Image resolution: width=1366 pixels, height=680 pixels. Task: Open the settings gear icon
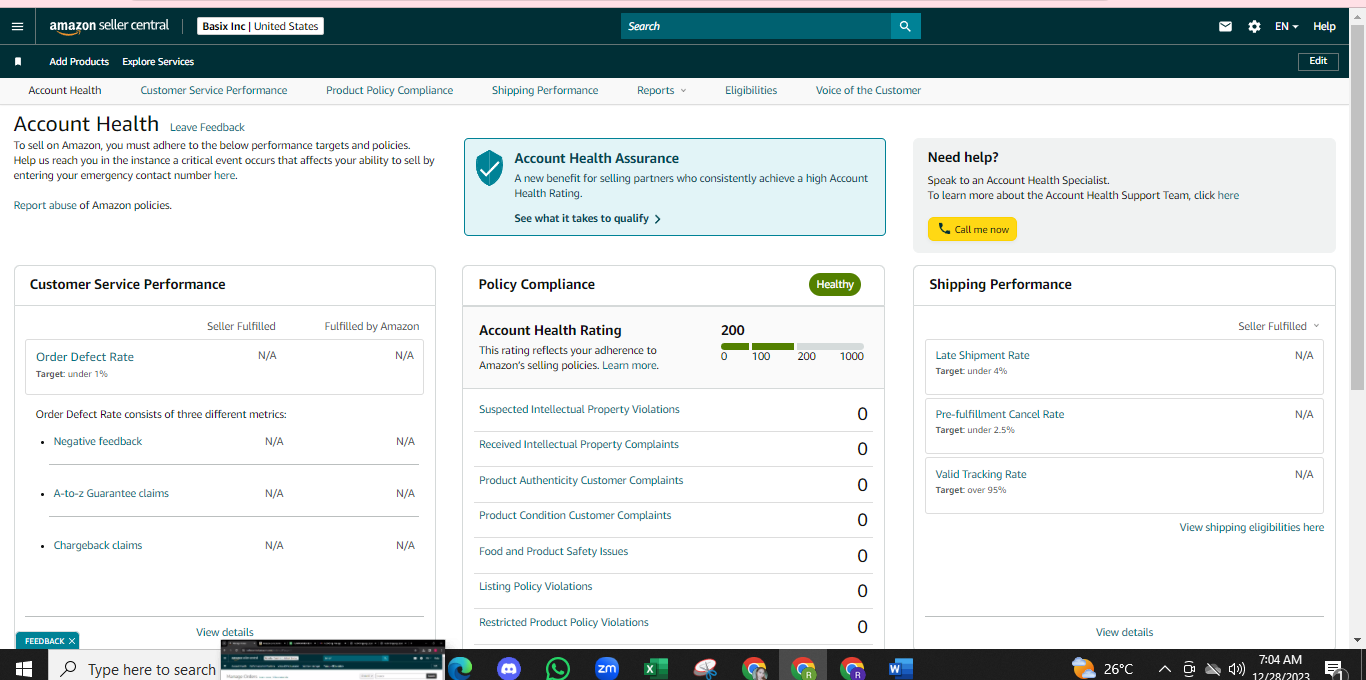[x=1254, y=27]
